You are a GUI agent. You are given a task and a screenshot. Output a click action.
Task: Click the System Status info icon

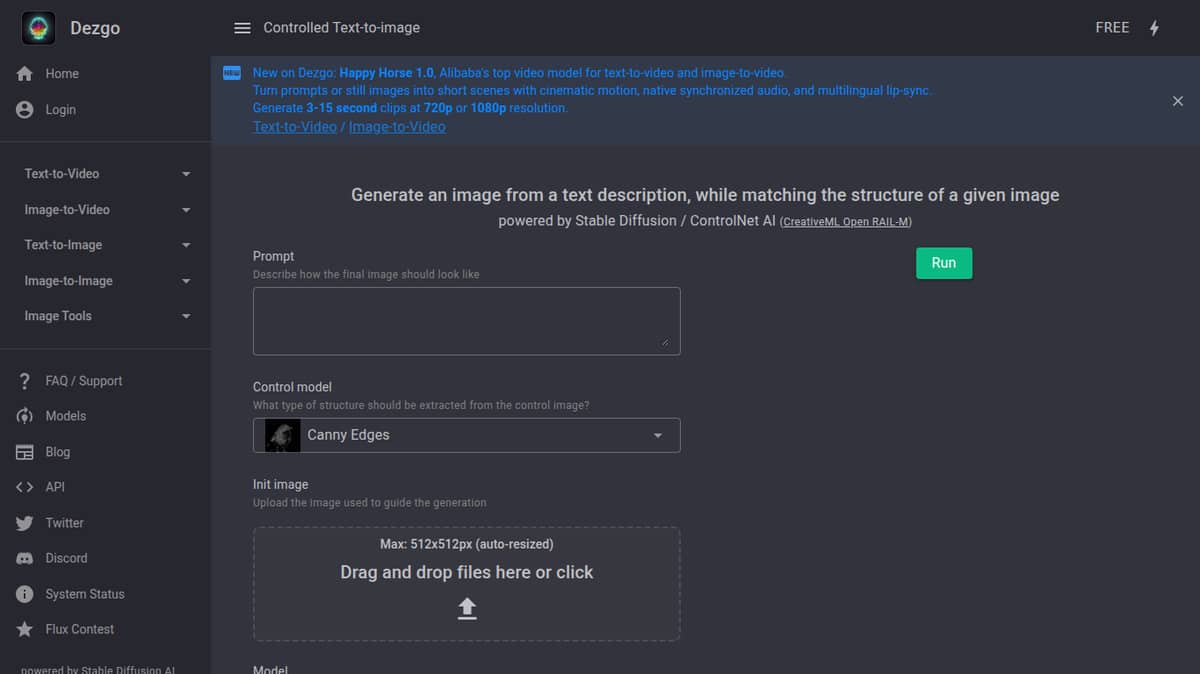[x=25, y=594]
